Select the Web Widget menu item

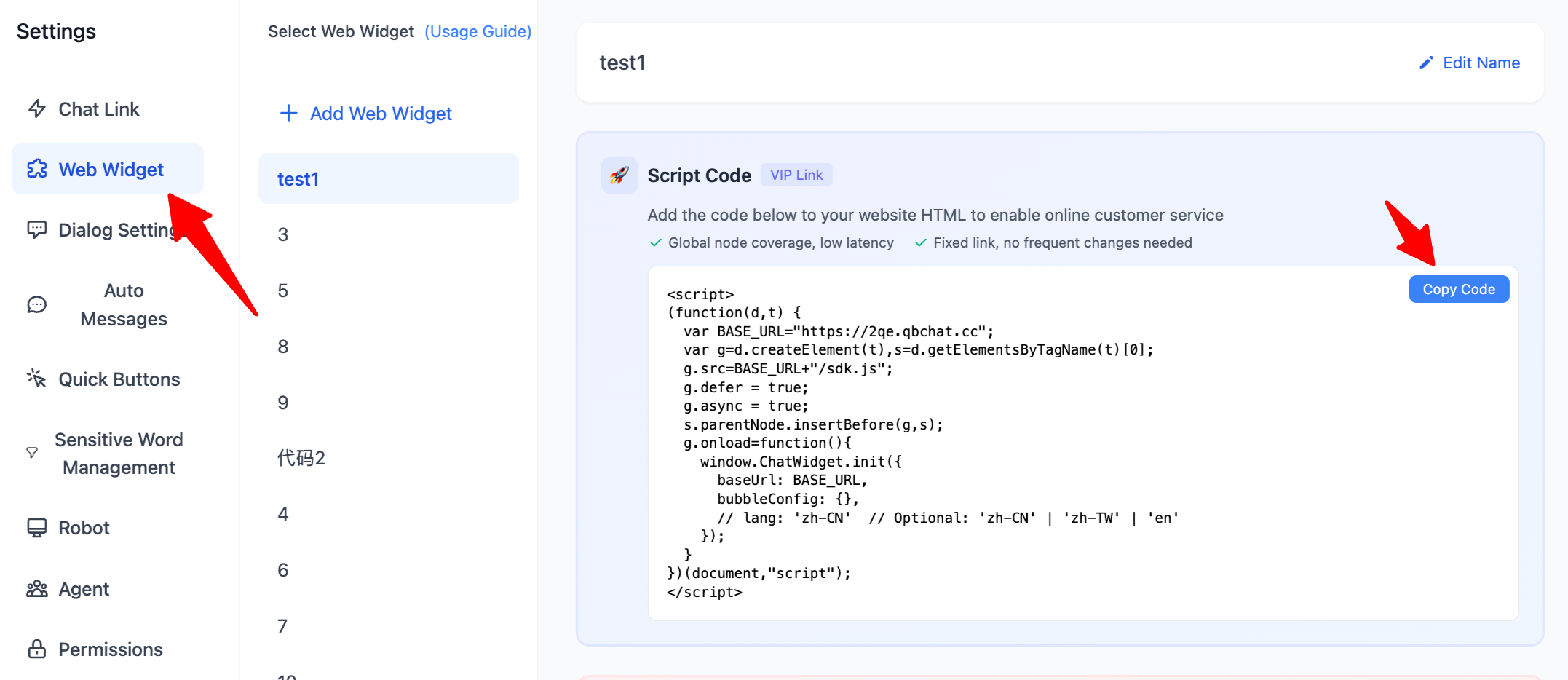pos(108,169)
